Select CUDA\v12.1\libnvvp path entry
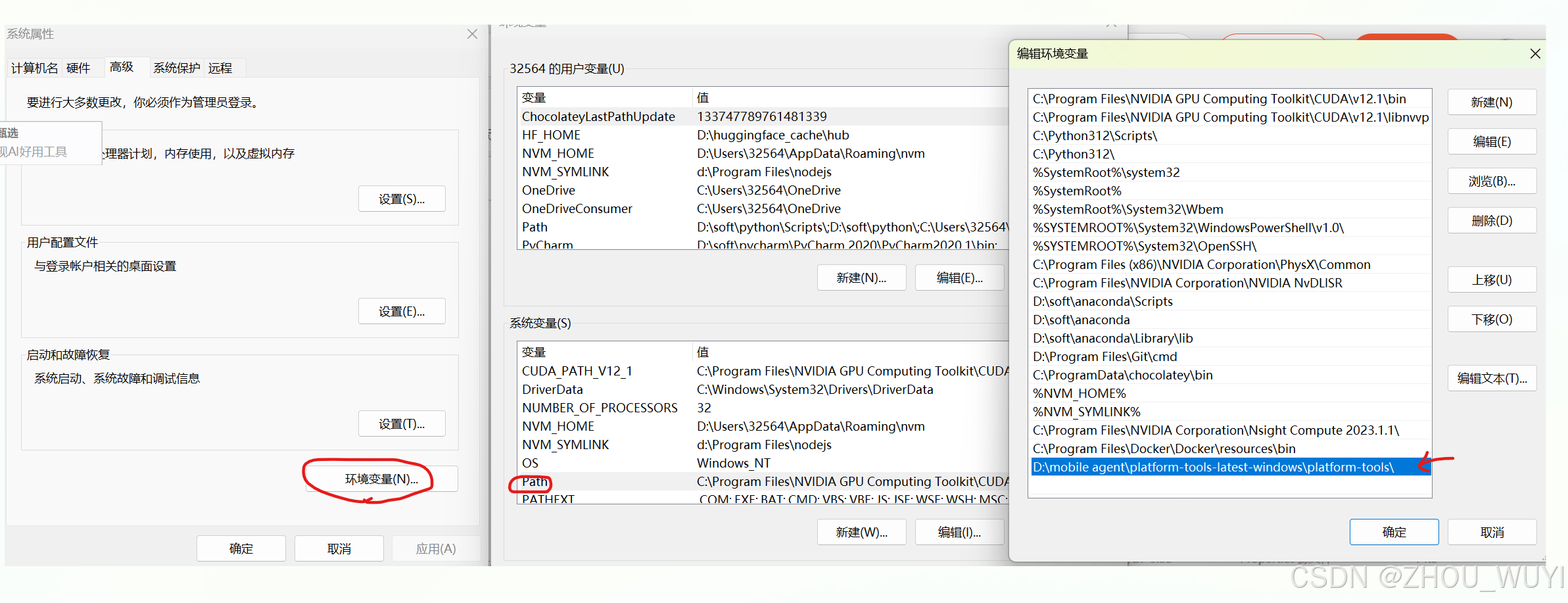 [1230, 117]
